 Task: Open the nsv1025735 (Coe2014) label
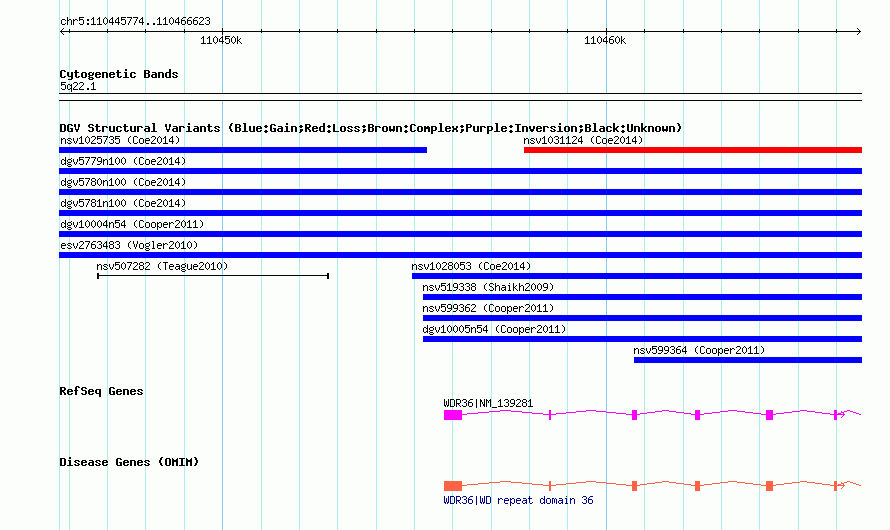pos(120,140)
